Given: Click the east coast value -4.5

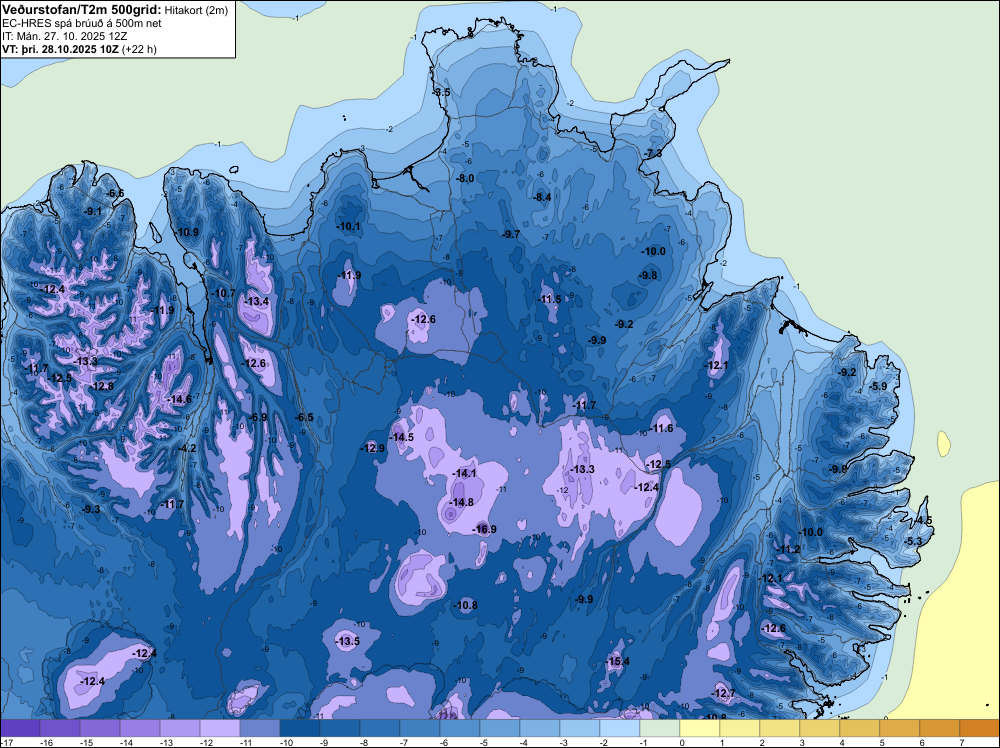Looking at the screenshot, I should (x=923, y=520).
